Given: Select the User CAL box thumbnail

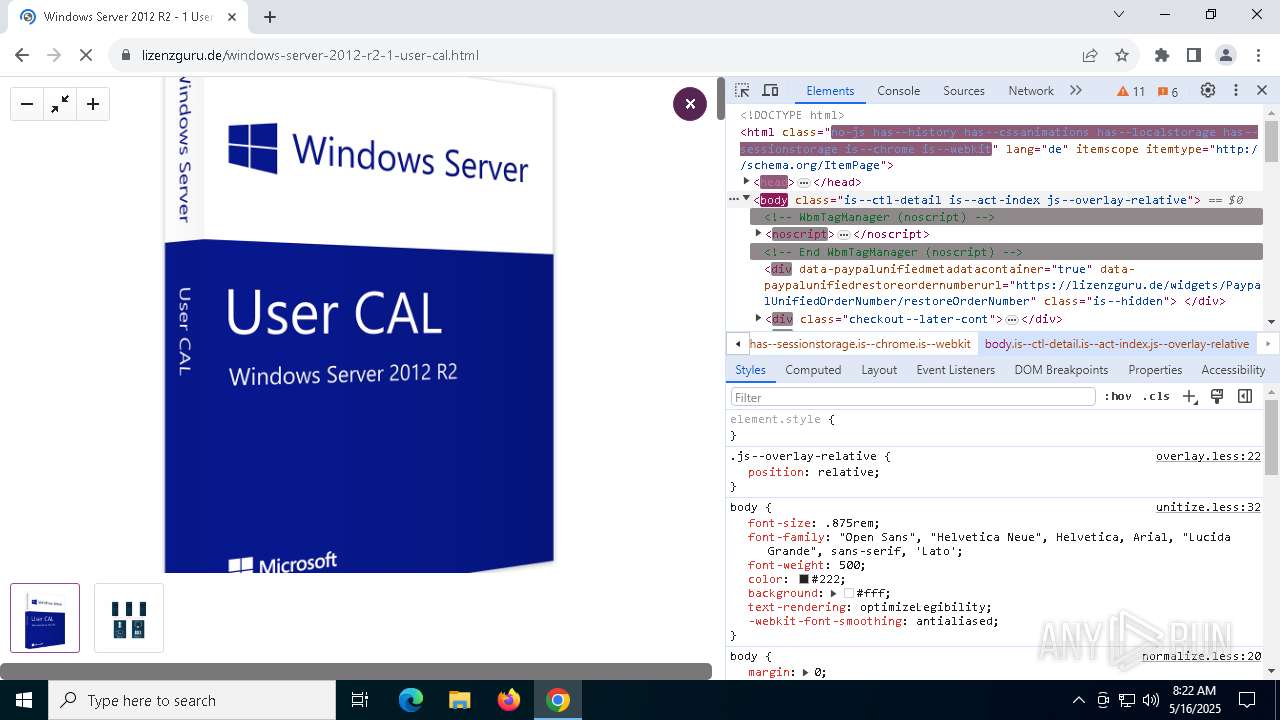Looking at the screenshot, I should [45, 618].
